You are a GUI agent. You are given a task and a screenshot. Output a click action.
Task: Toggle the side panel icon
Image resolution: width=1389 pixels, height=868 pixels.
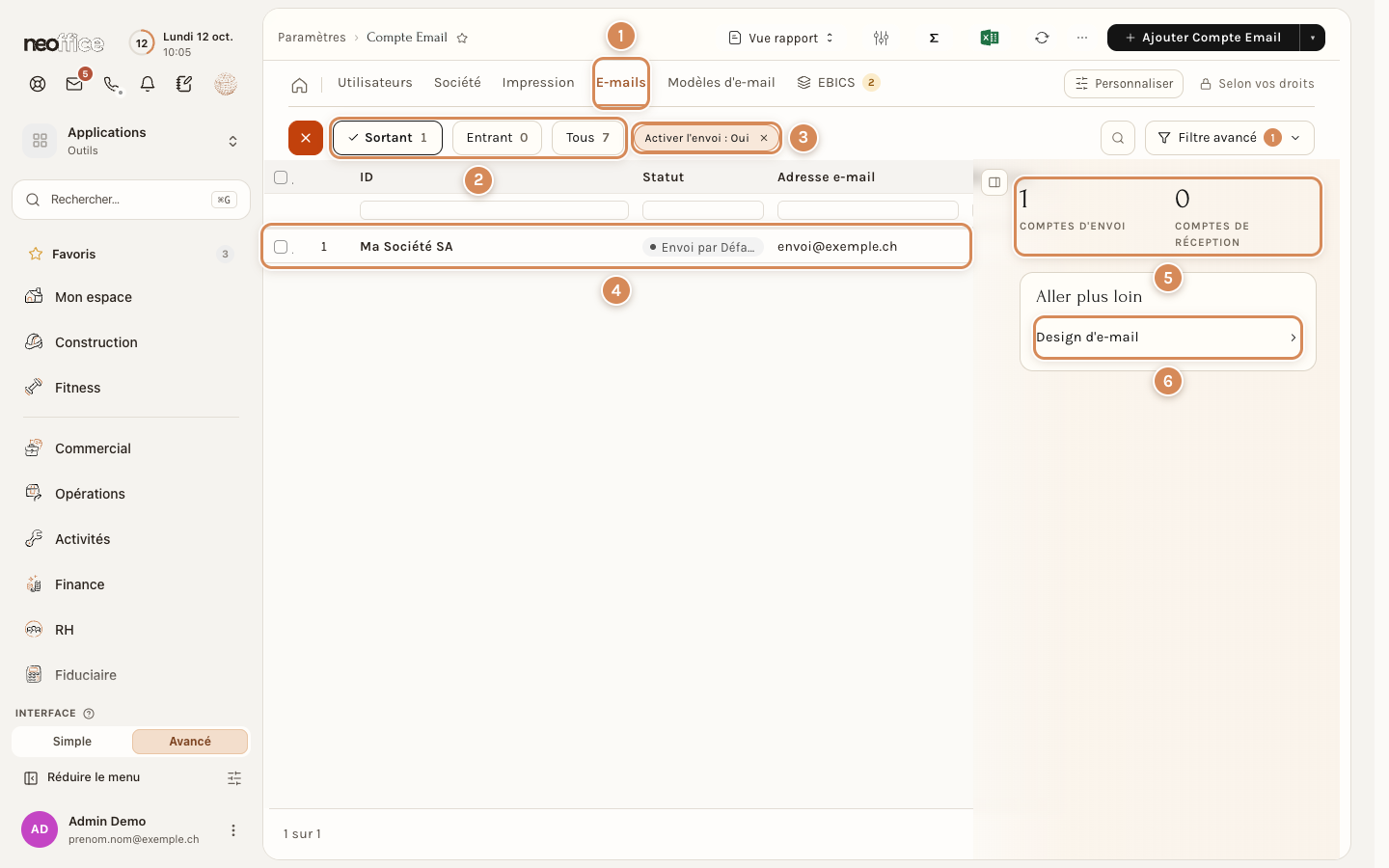(994, 182)
